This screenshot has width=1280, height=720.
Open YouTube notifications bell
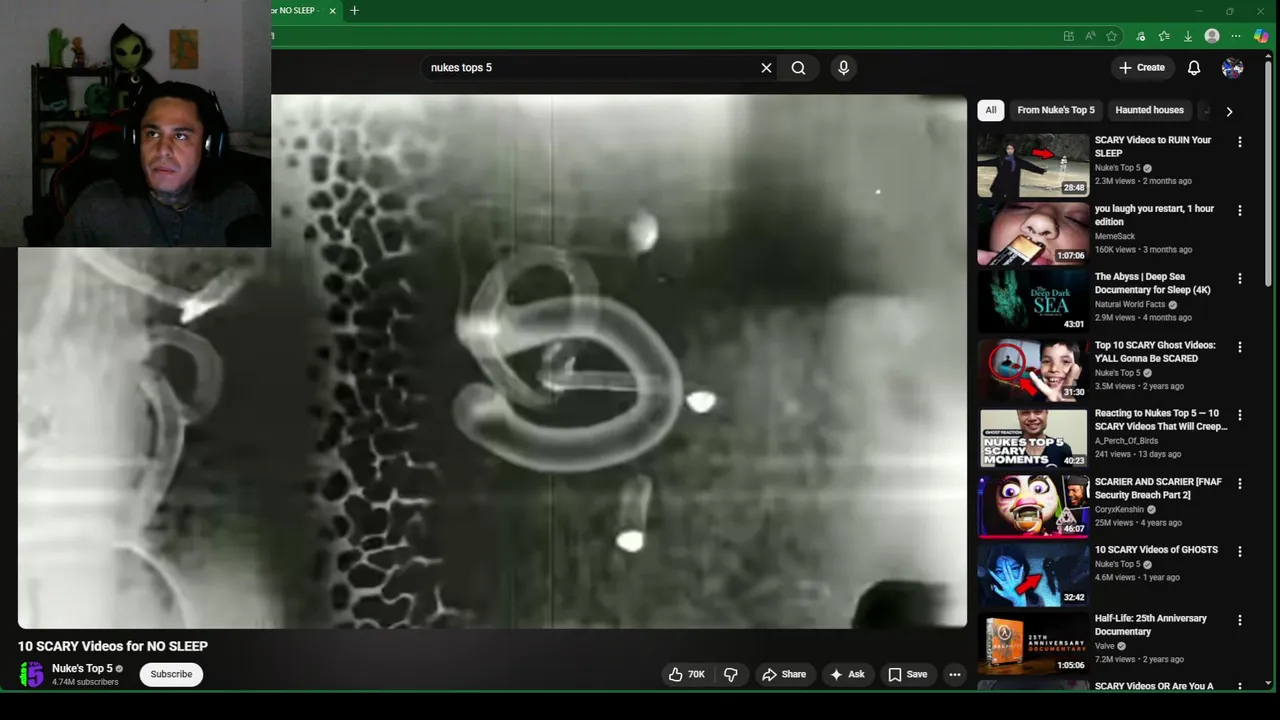(x=1194, y=68)
